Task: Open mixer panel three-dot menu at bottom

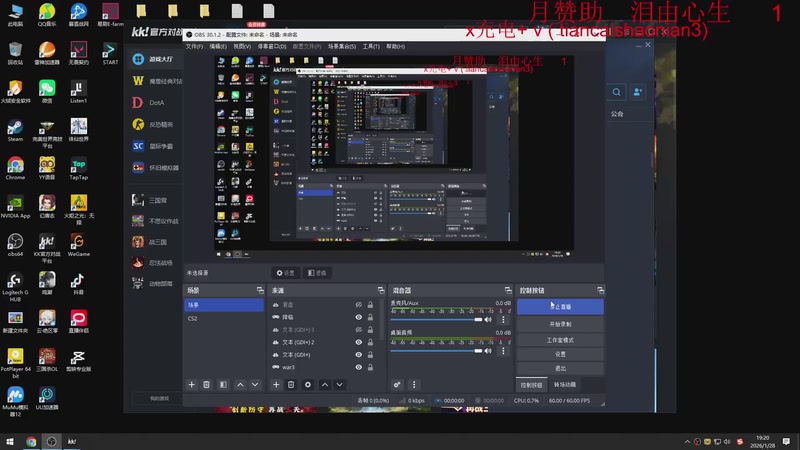Action: [x=414, y=385]
